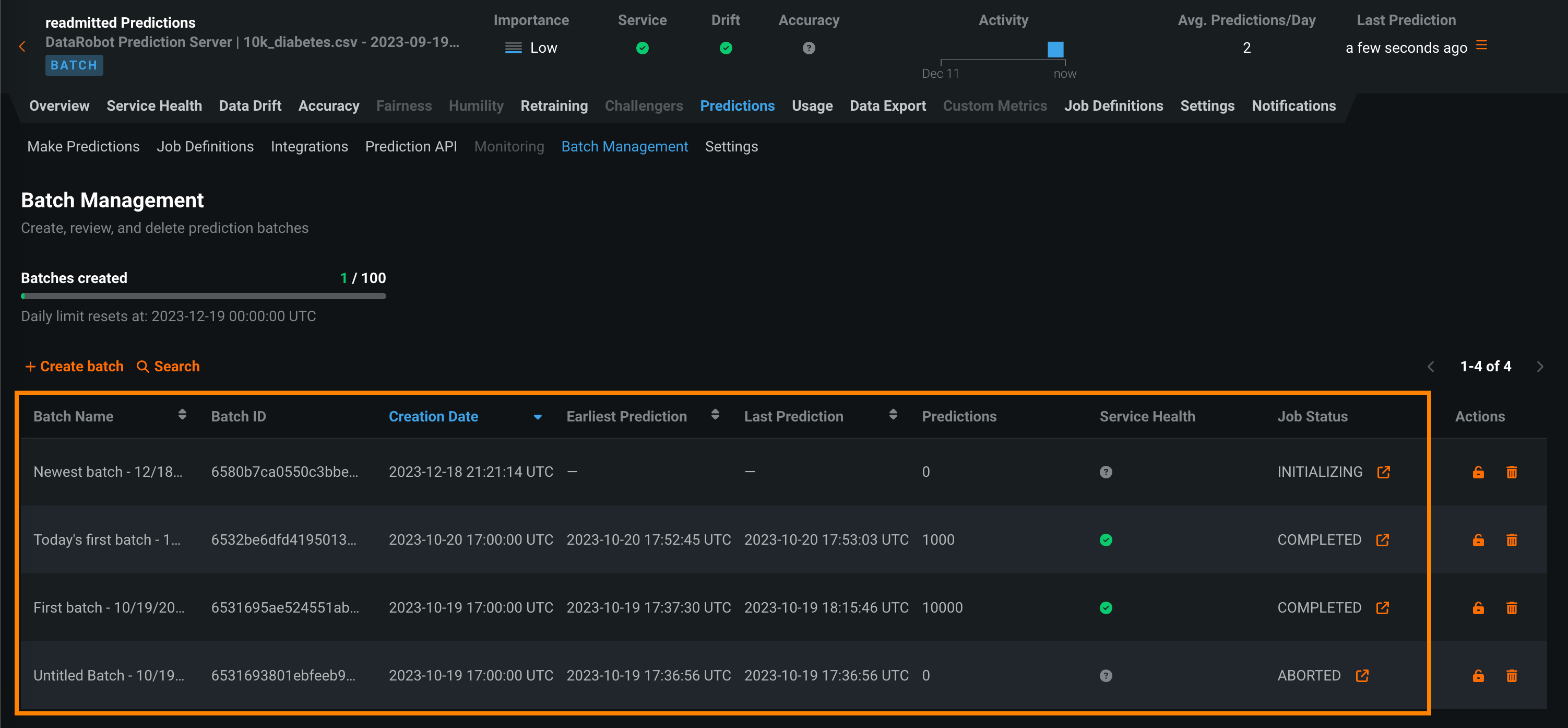Click the Search batches link
Image resolution: width=1568 pixels, height=728 pixels.
pos(168,367)
